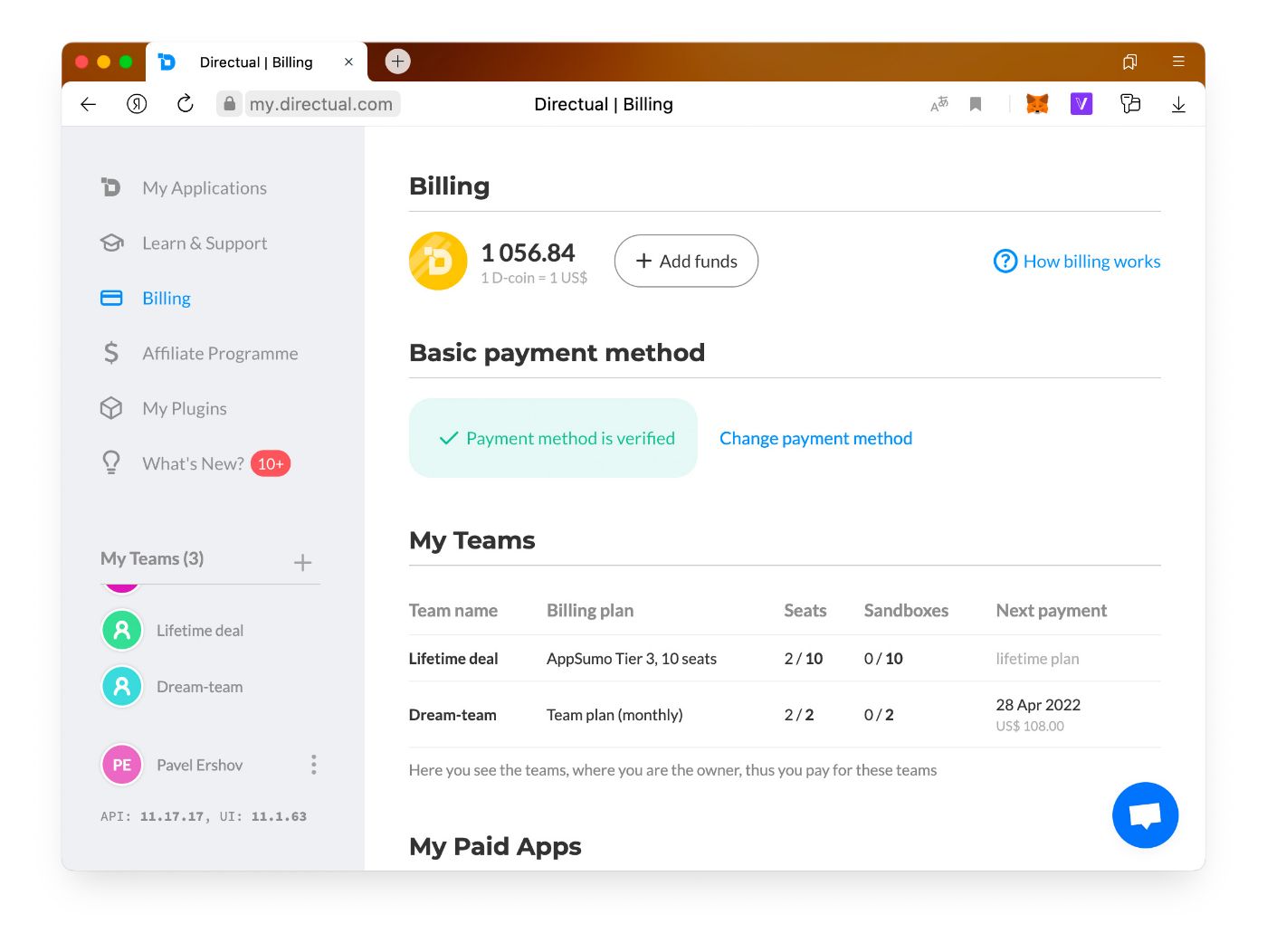The height and width of the screenshot is (952, 1267).
Task: Open How billing works help link
Action: pyautogui.click(x=1077, y=262)
